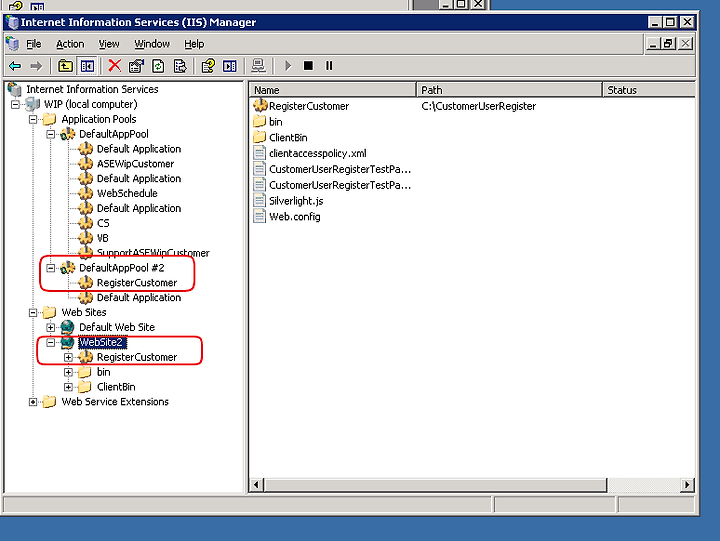Select WebSite2 in the tree
720x541 pixels.
(101, 342)
